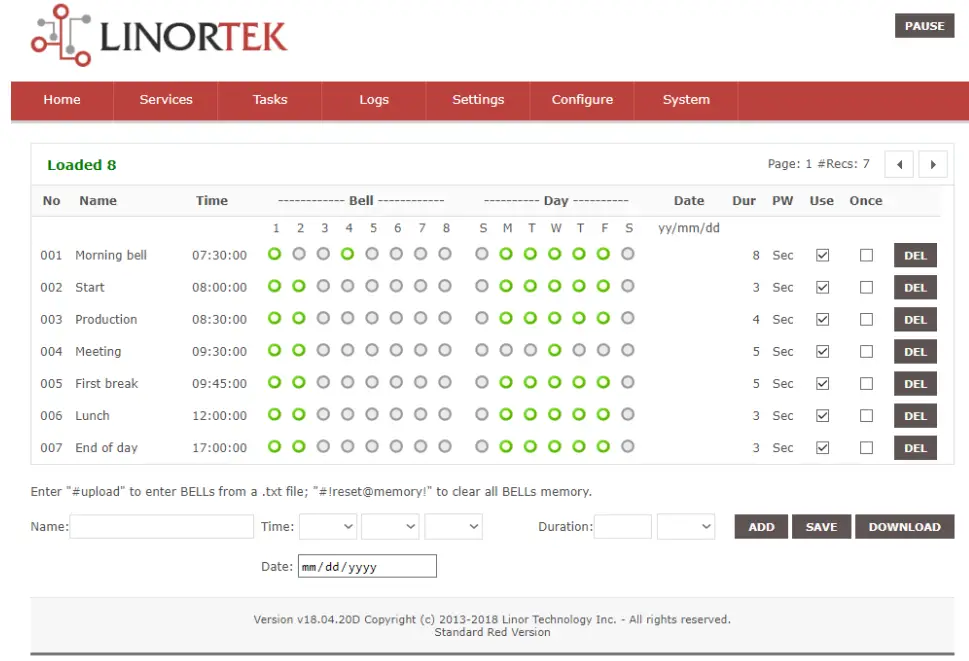This screenshot has width=969, height=661.
Task: Delete the Lunch schedule with its DEL button
Action: [x=914, y=415]
